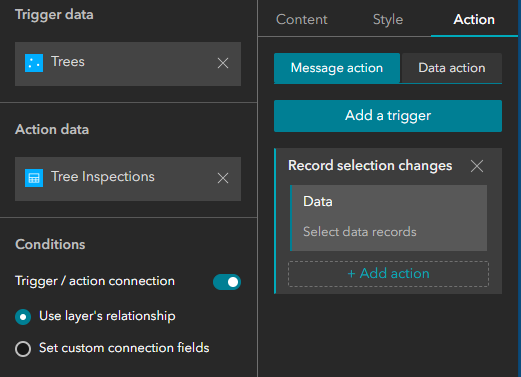Screen dimensions: 521x377
Task: Remove Trees trigger data with X
Action: 223,63
